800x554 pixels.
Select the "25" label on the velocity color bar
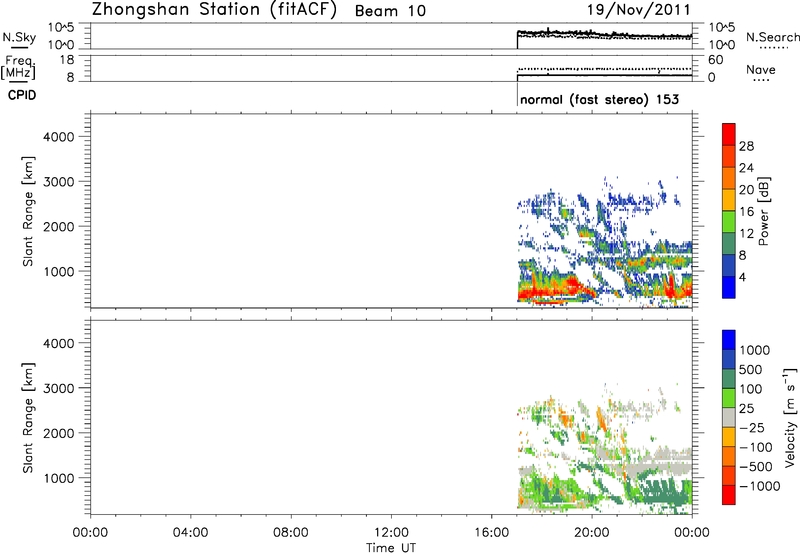pyautogui.click(x=746, y=409)
